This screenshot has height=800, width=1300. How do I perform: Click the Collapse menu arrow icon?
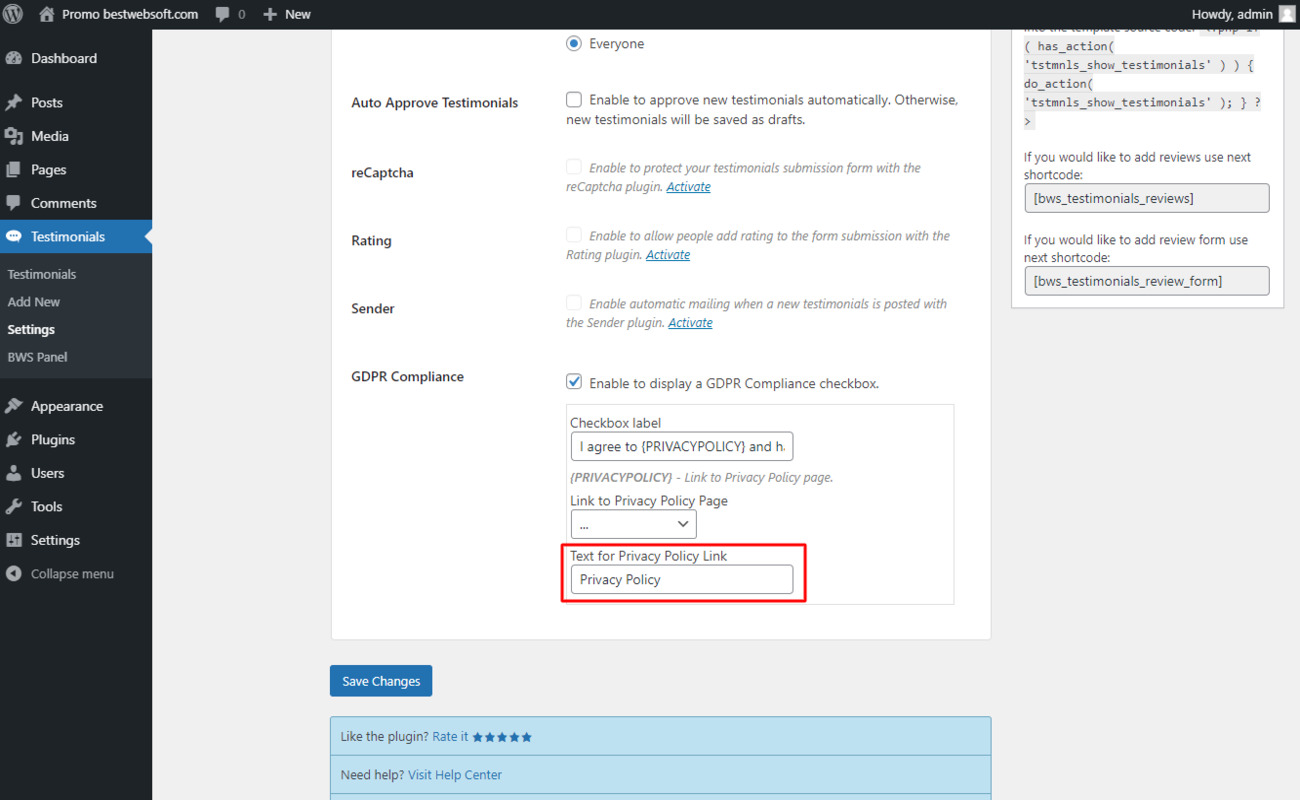tap(14, 574)
